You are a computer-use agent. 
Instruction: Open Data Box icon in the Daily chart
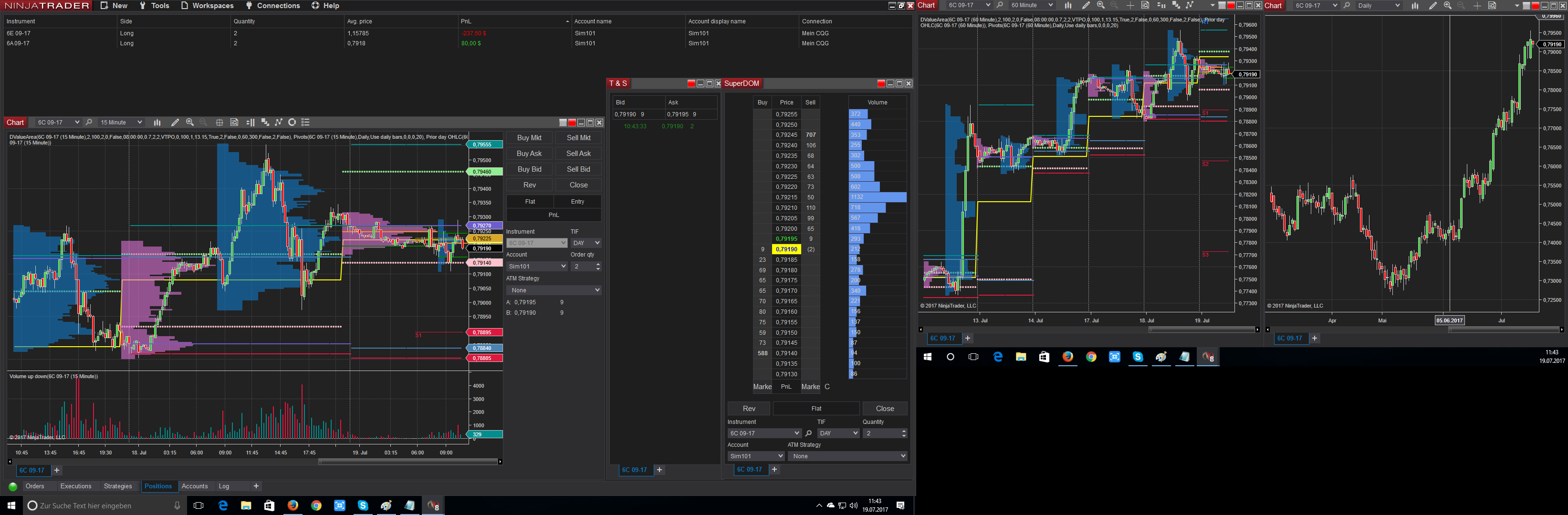coord(1492,5)
